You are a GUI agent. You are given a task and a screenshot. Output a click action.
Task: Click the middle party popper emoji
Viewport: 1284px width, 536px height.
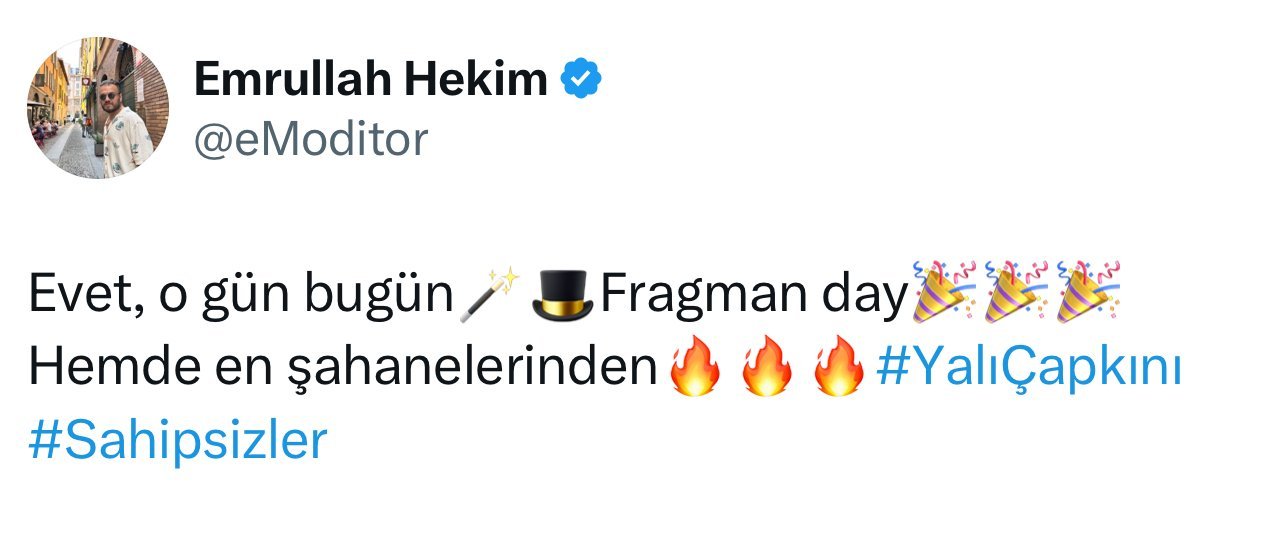tap(1016, 292)
